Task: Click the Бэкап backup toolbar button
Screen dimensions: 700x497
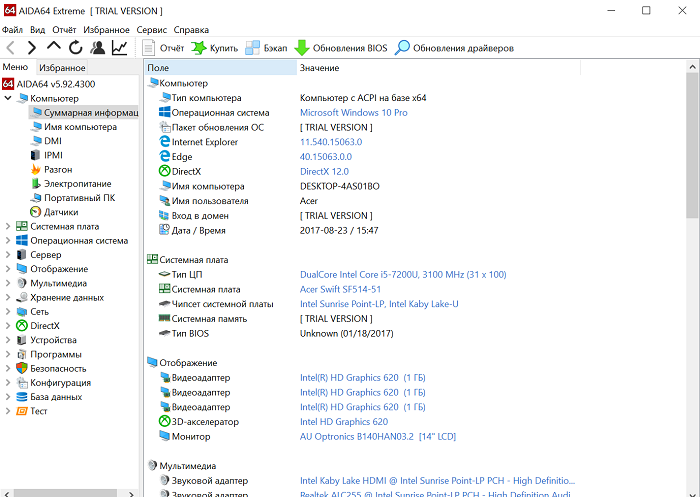Action: tap(266, 48)
